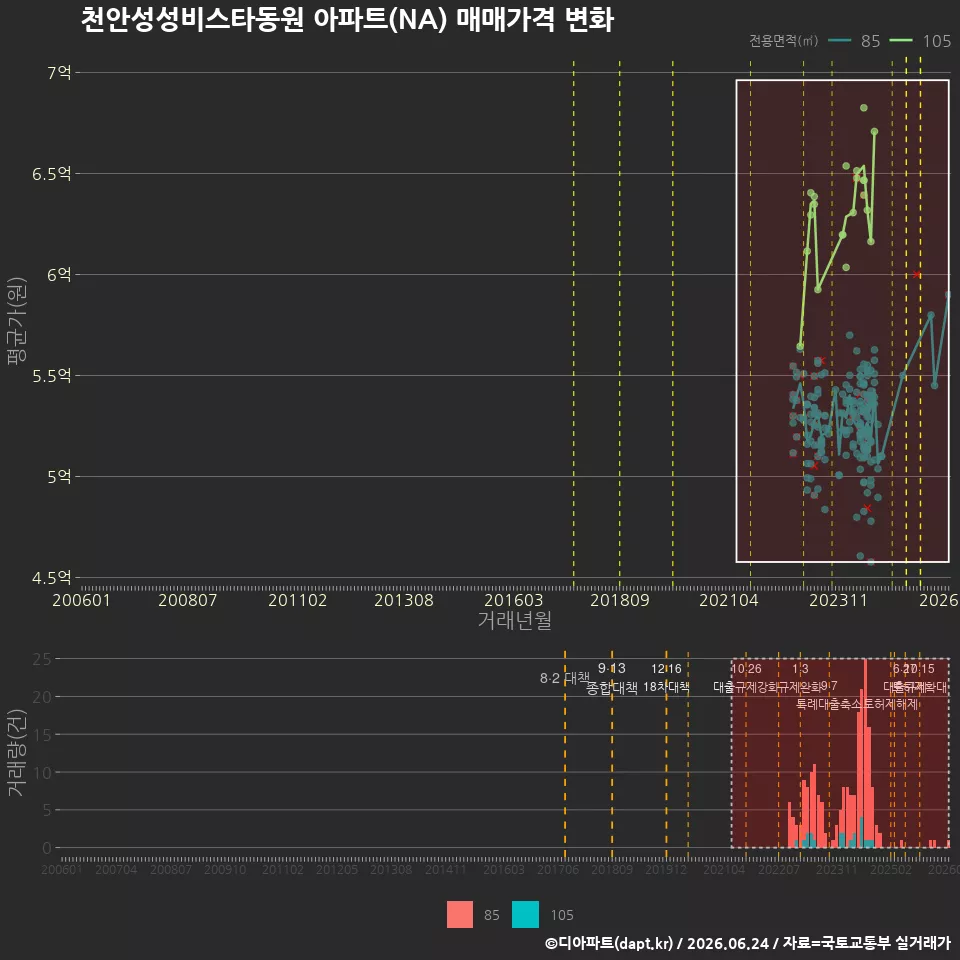Image resolution: width=960 pixels, height=960 pixels.
Task: Click the green 105 line legend entry at top
Action: point(920,41)
